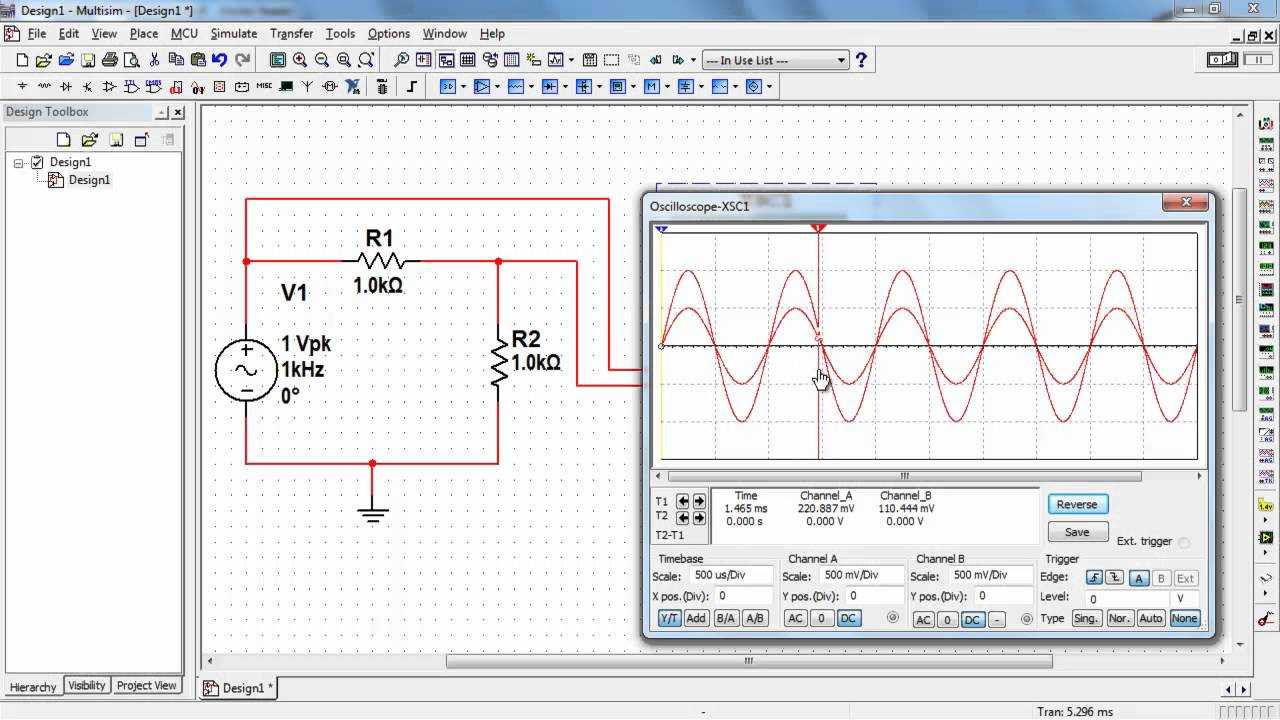Set Channel A coupling to DC
The image size is (1280, 720).
848,618
